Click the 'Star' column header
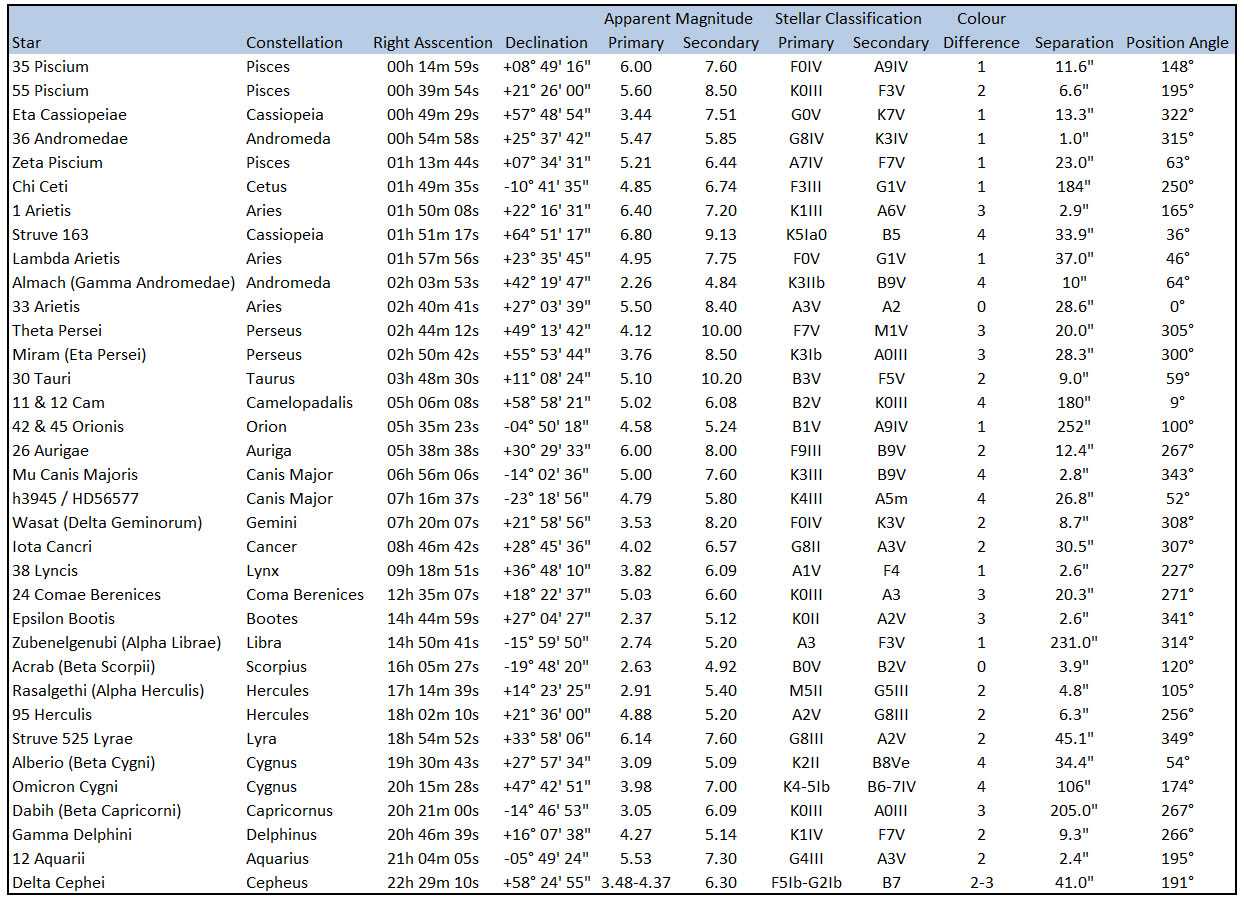The image size is (1244, 903). pos(26,43)
